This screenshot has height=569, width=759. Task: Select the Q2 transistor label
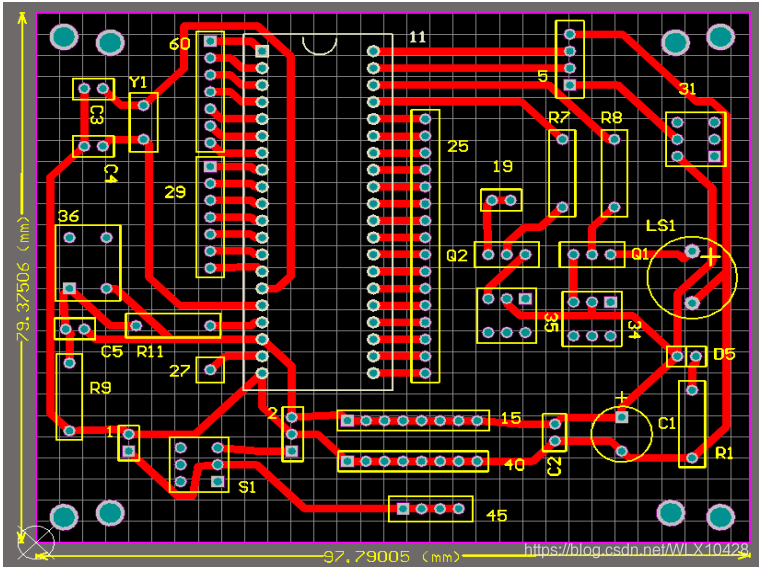457,255
